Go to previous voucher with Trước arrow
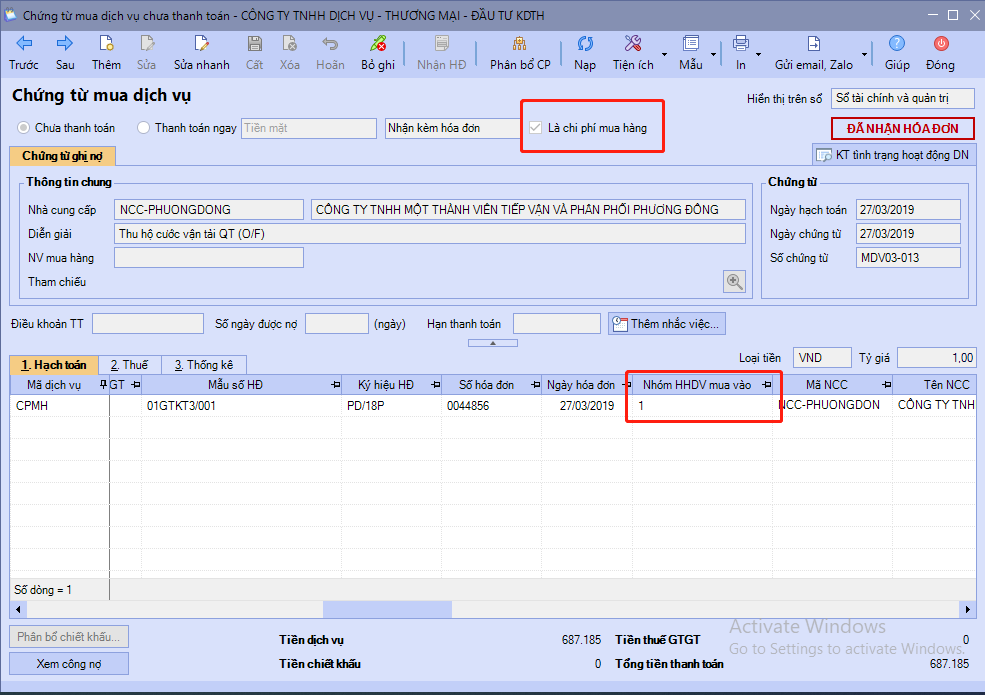This screenshot has height=695, width=985. click(24, 44)
